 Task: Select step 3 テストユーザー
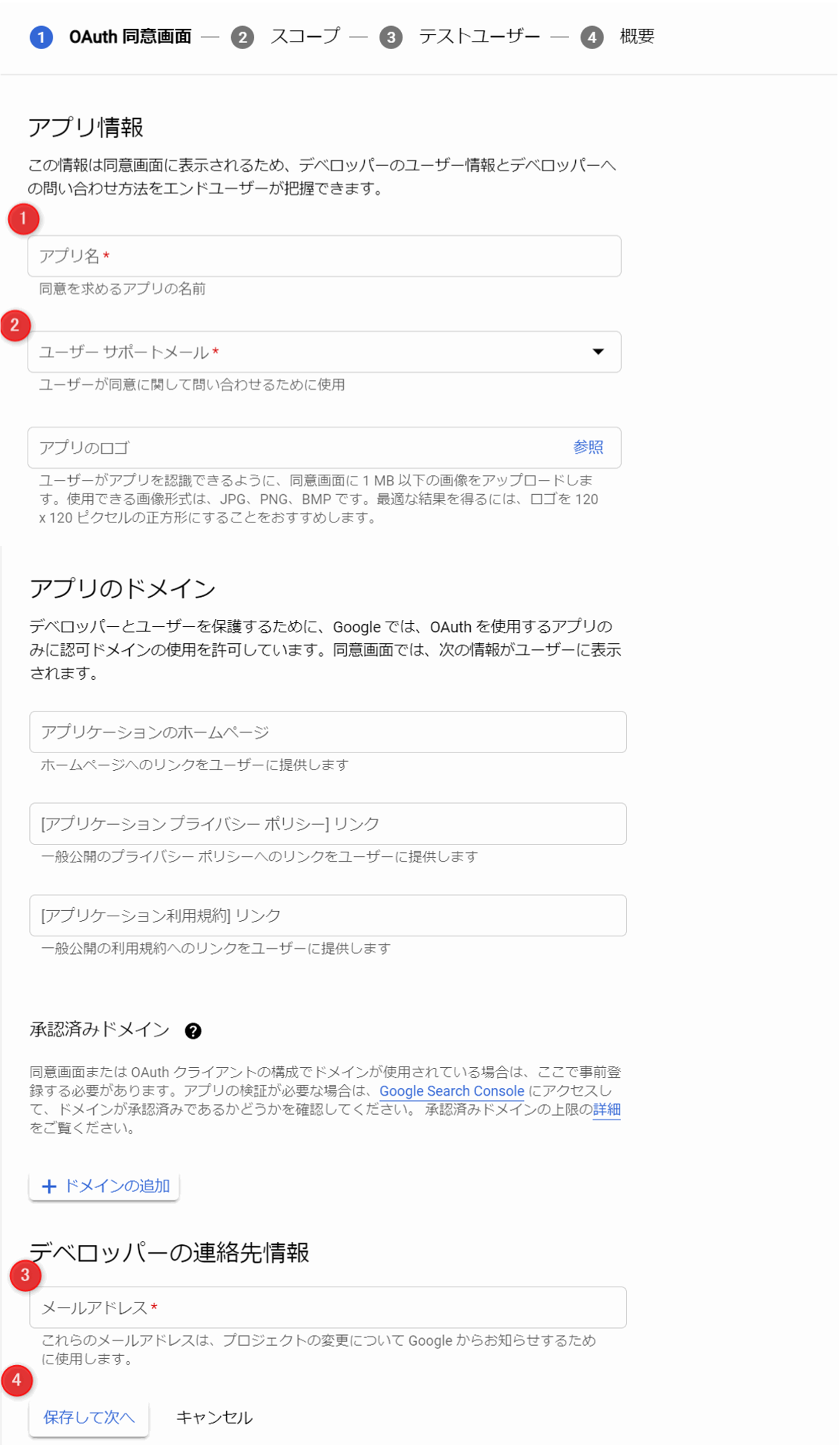pos(460,37)
